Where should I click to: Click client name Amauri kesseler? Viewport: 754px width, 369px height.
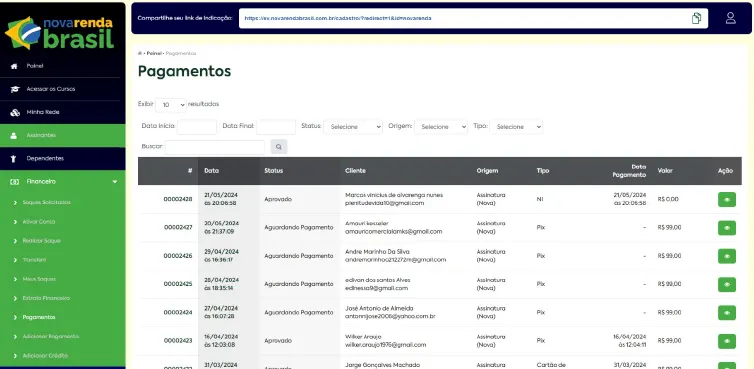point(366,224)
